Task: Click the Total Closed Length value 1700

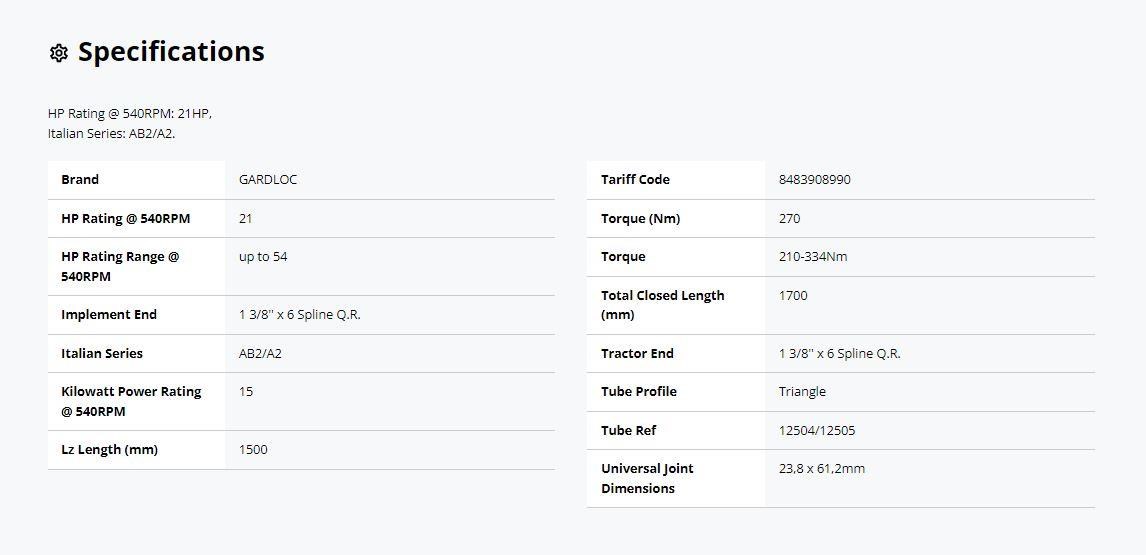Action: tap(793, 296)
